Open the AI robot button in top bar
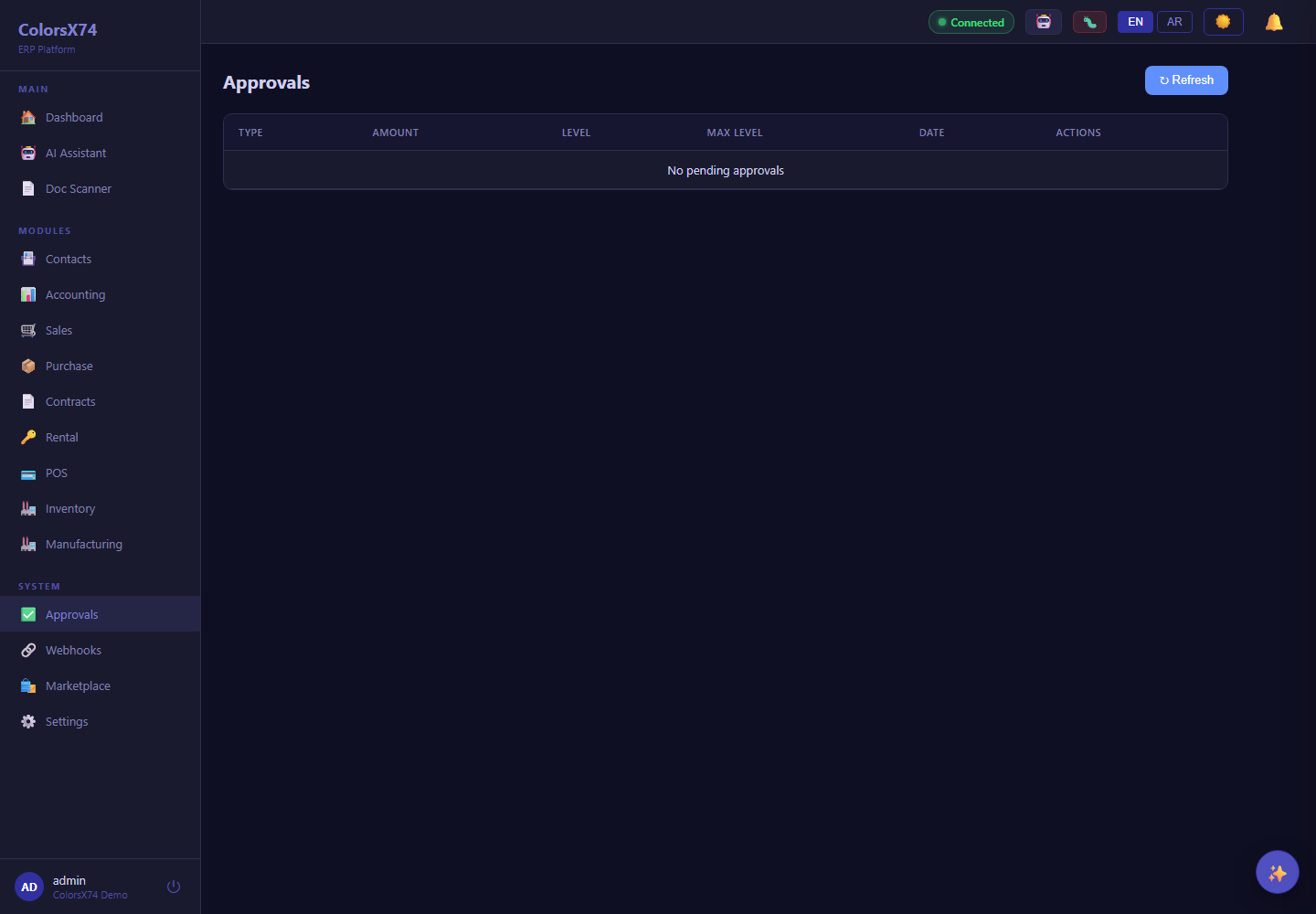 tap(1044, 22)
